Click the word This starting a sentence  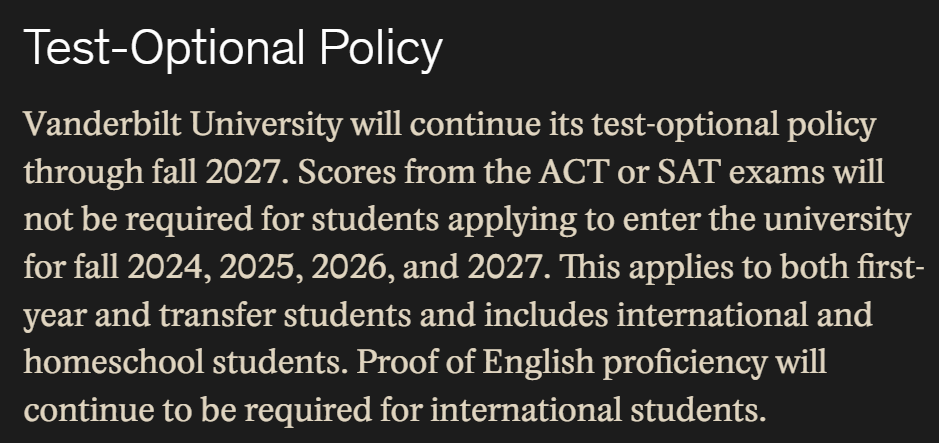point(589,267)
